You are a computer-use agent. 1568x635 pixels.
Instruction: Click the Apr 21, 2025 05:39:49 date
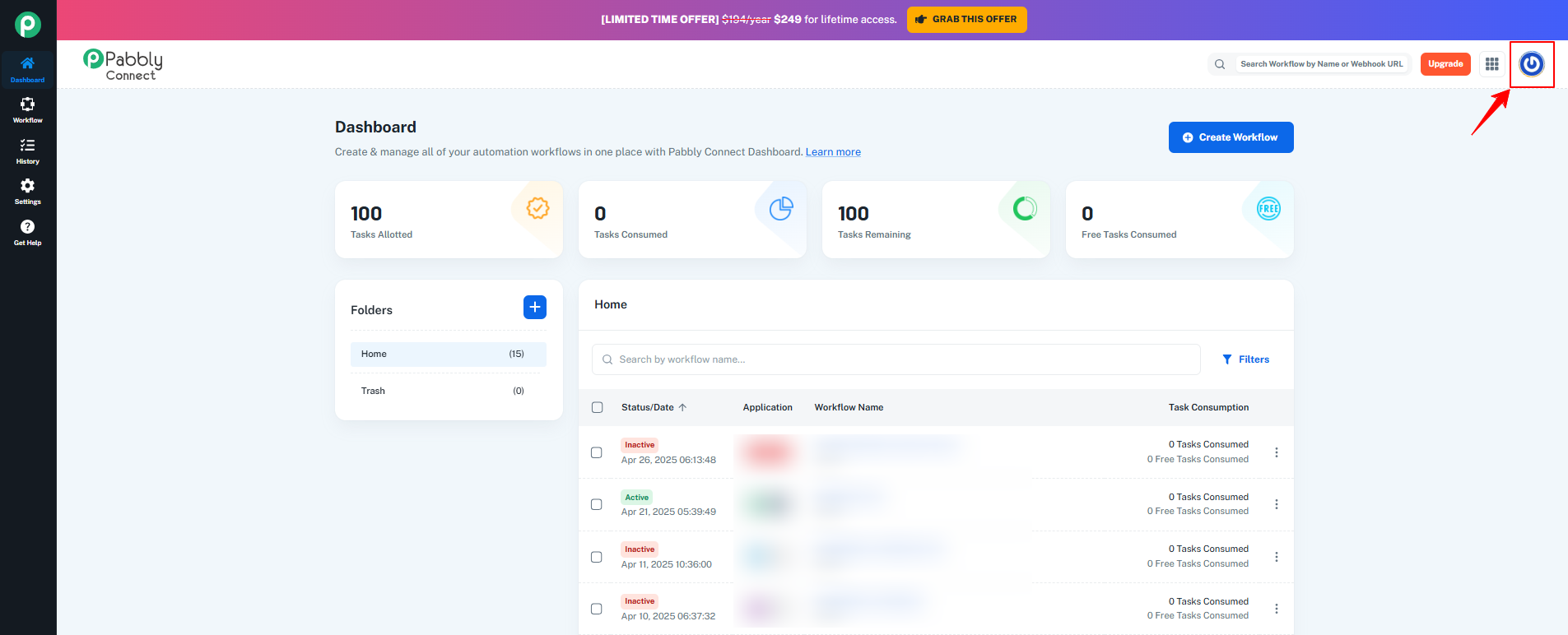(668, 512)
